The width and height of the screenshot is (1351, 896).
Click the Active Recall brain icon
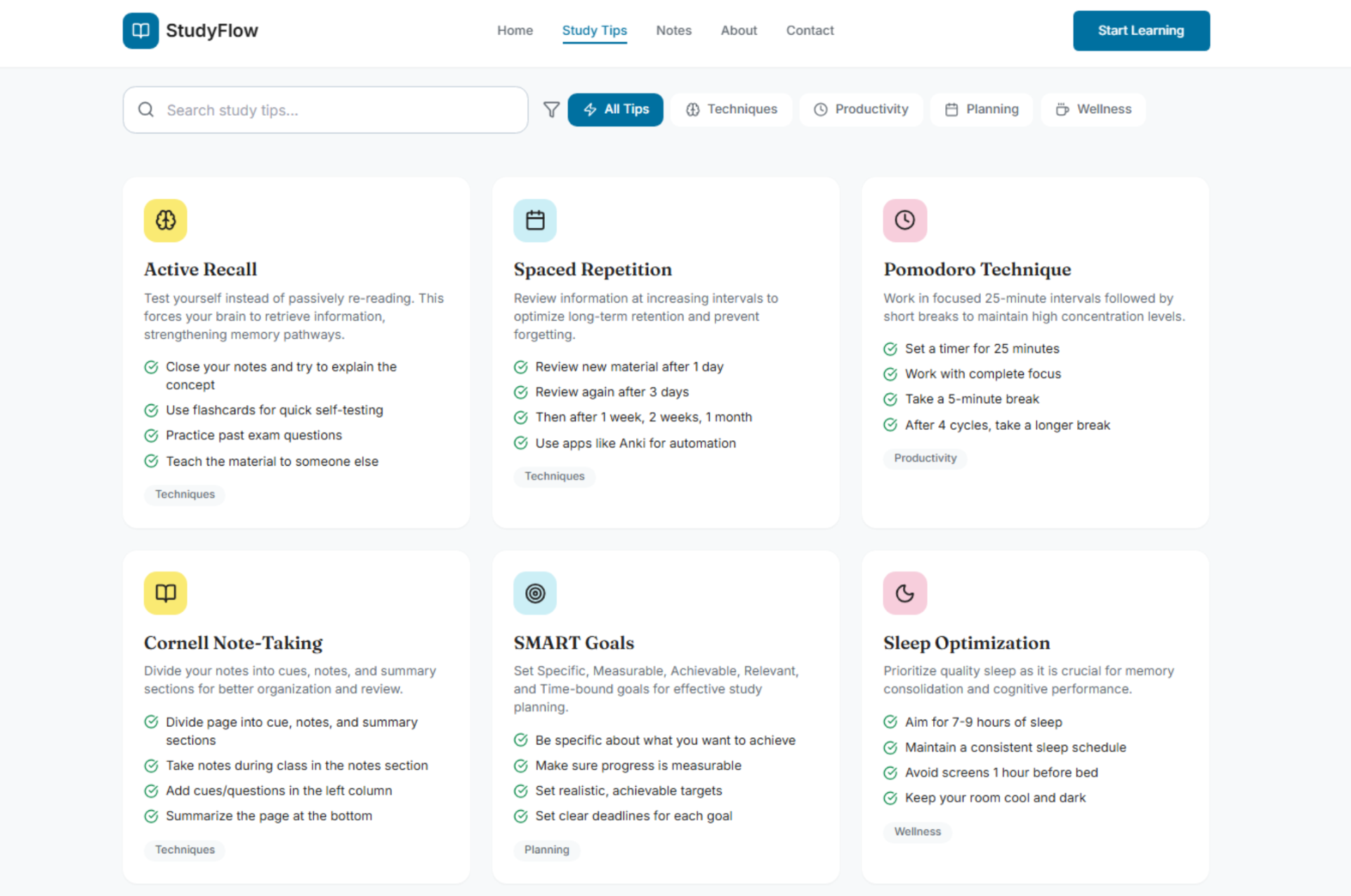pyautogui.click(x=166, y=220)
